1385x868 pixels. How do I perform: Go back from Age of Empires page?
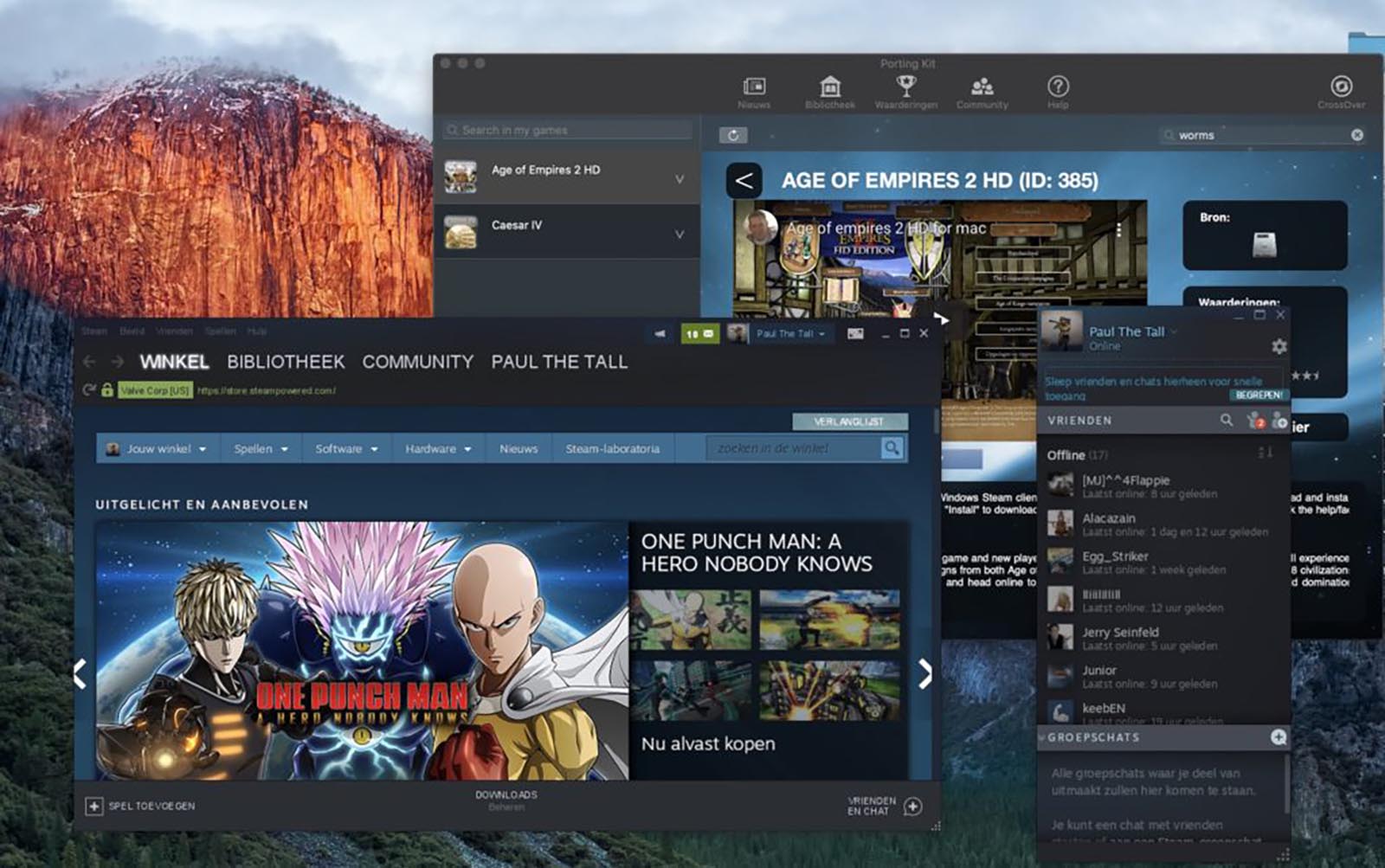pyautogui.click(x=744, y=181)
